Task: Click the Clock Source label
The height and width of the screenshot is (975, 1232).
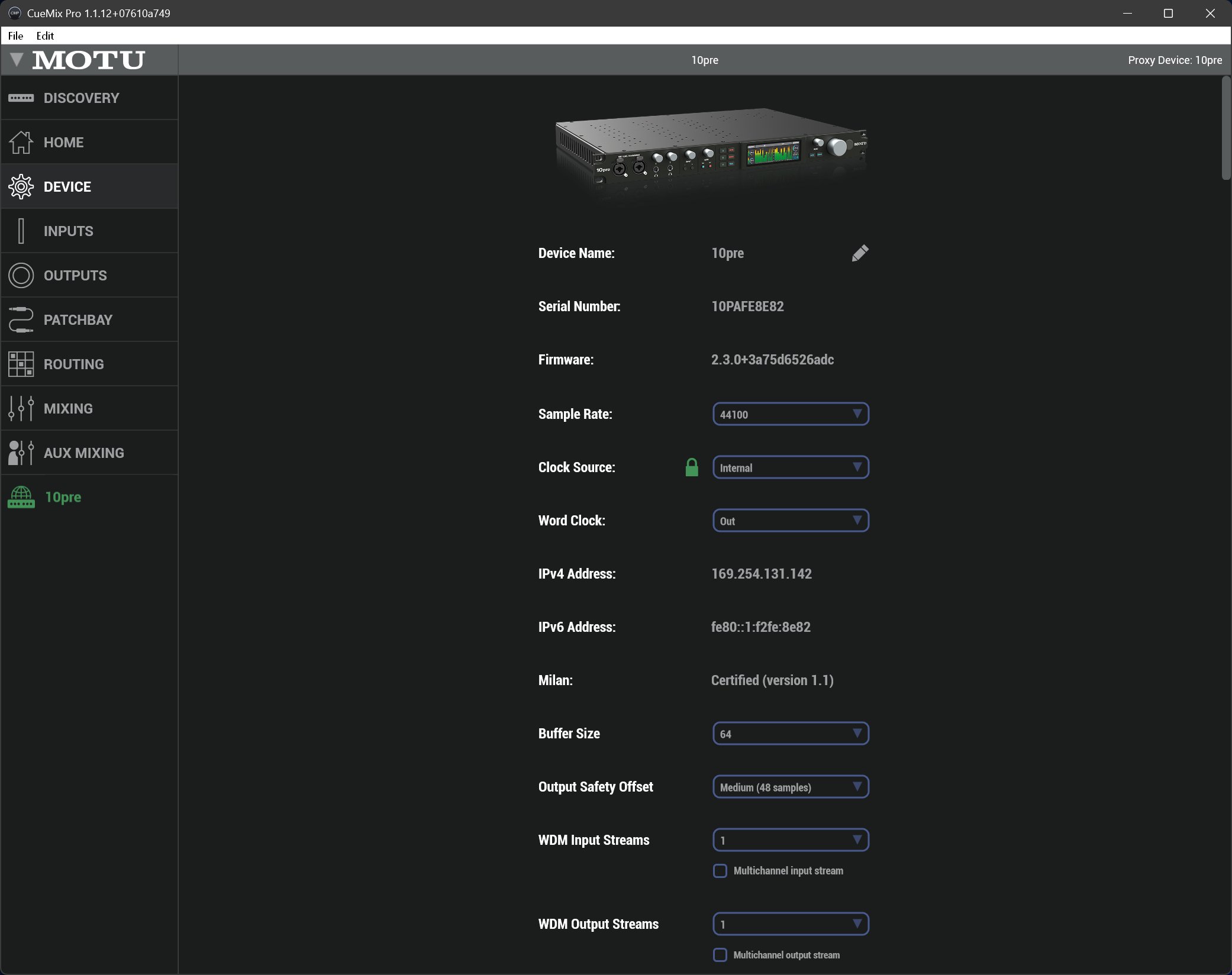Action: (x=577, y=467)
